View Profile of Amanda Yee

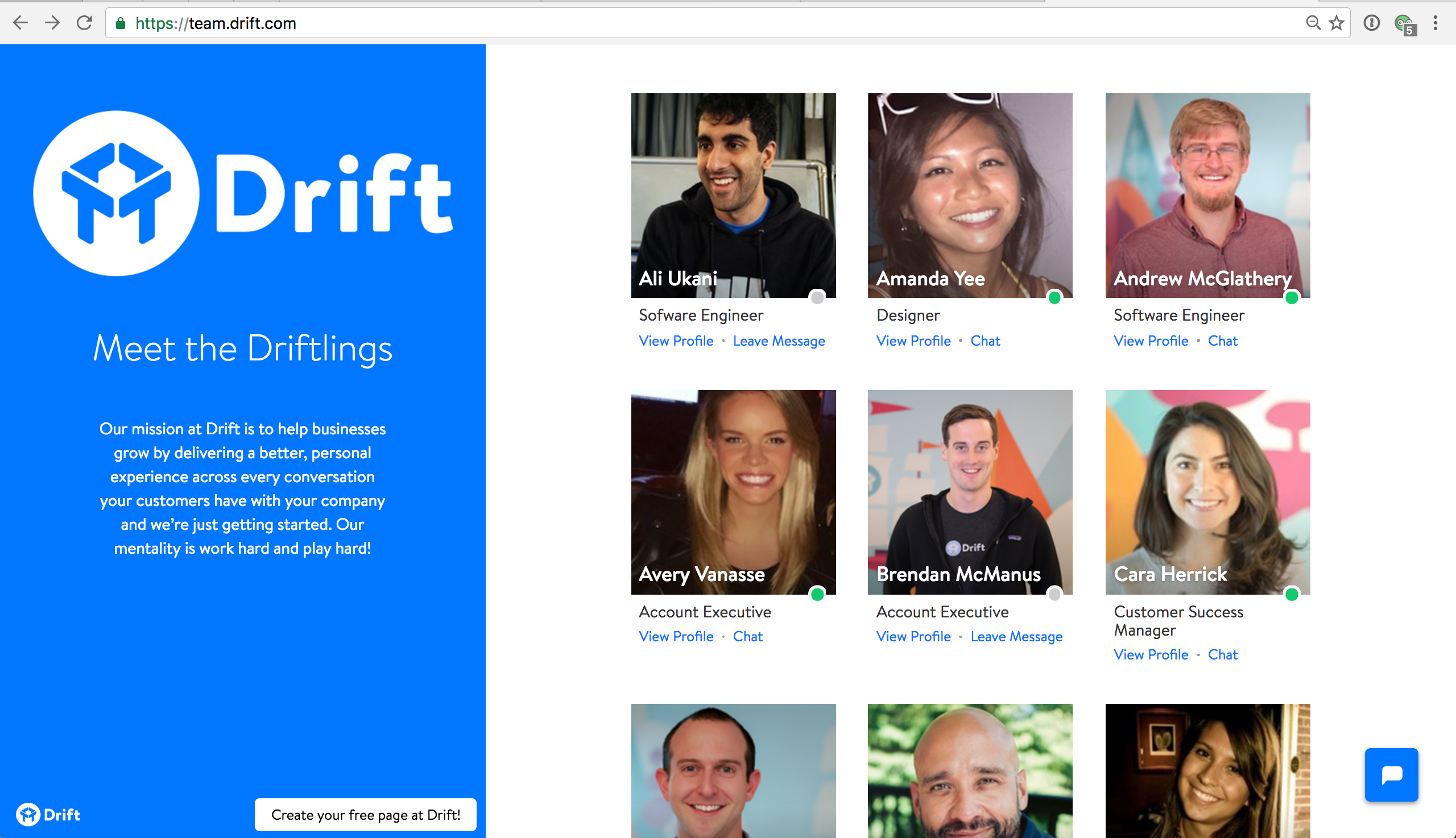[x=913, y=341]
